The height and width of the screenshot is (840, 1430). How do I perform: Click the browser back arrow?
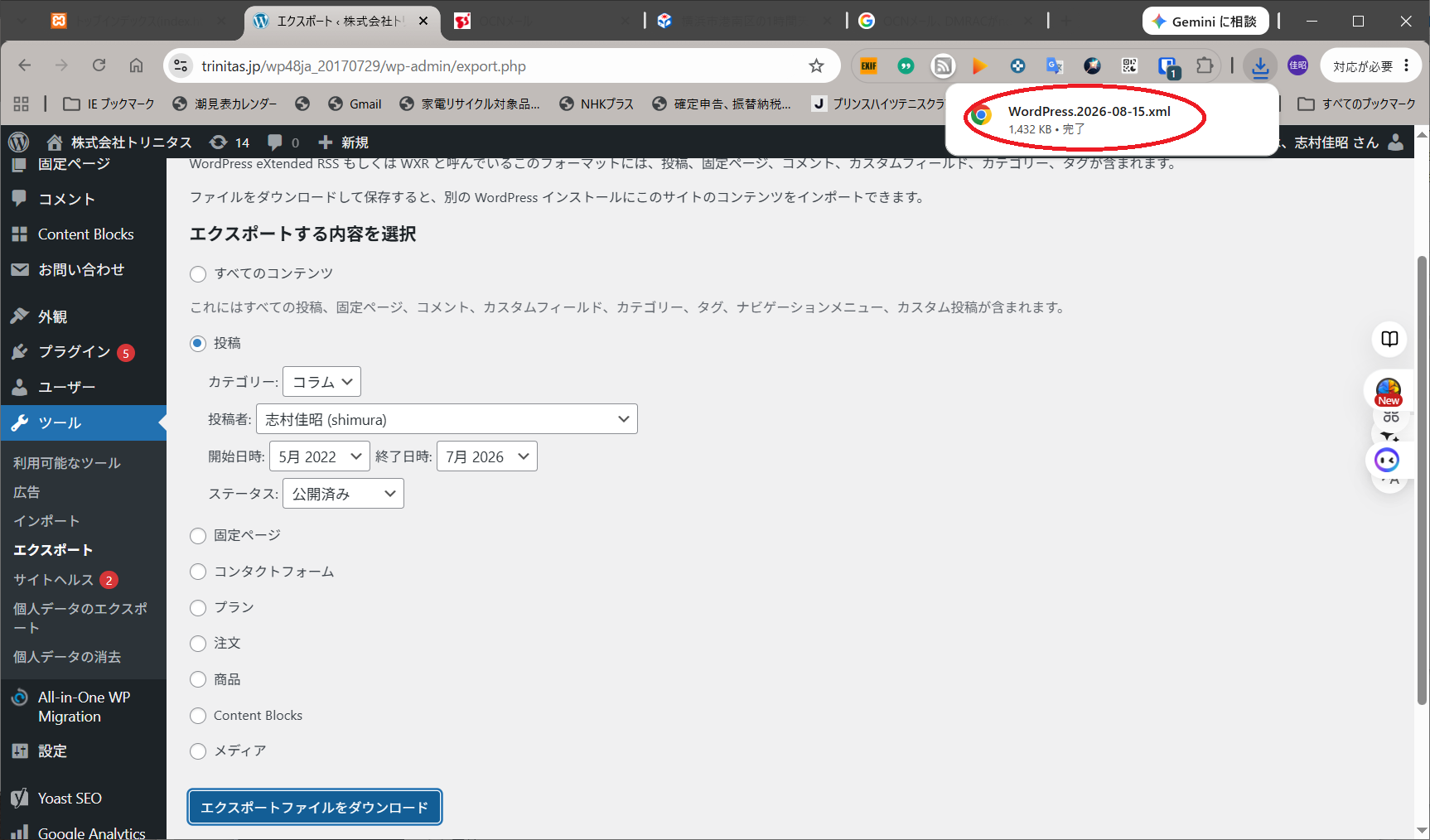click(x=25, y=65)
